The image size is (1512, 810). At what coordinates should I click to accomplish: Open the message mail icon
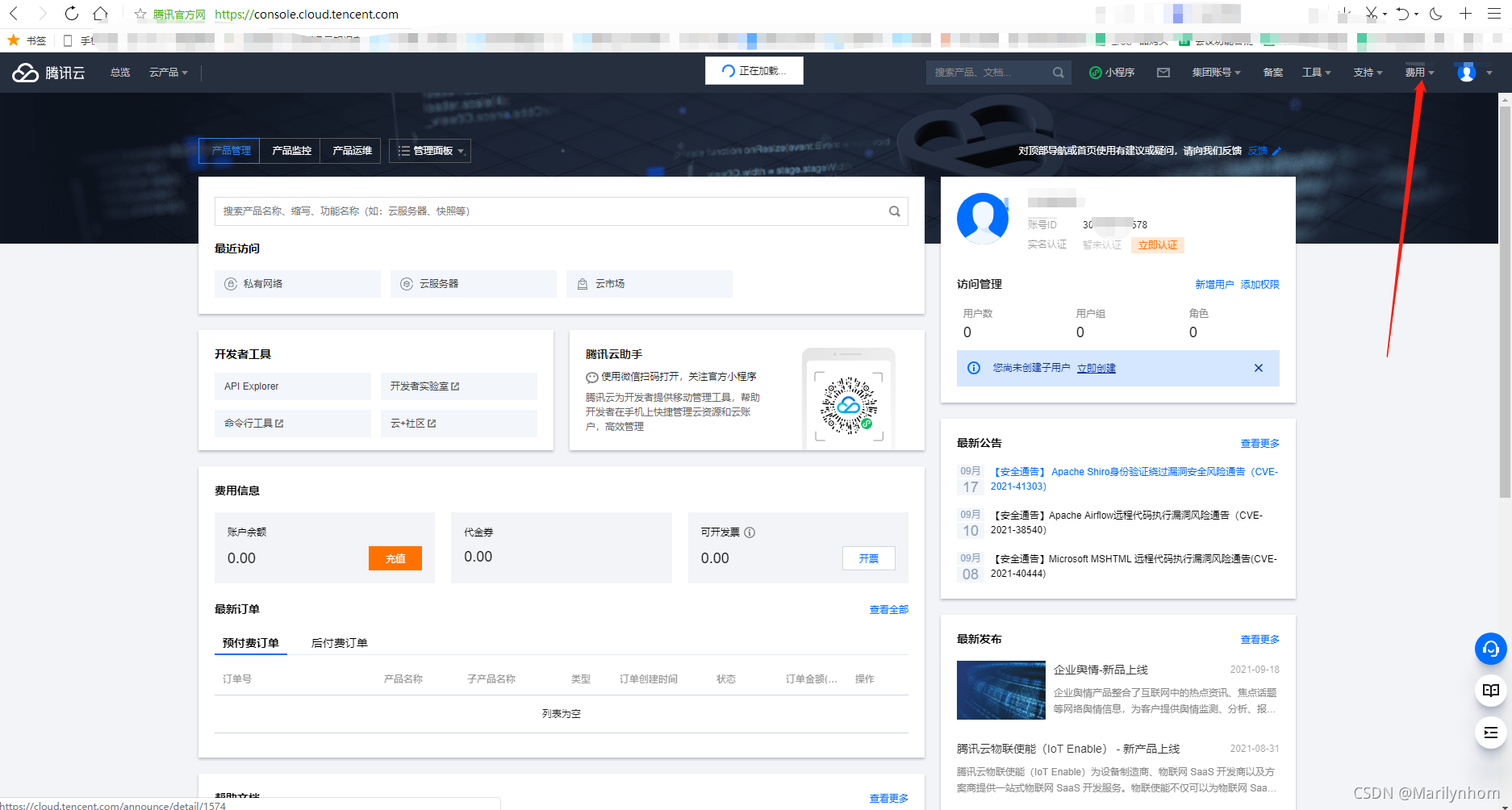pyautogui.click(x=1163, y=73)
